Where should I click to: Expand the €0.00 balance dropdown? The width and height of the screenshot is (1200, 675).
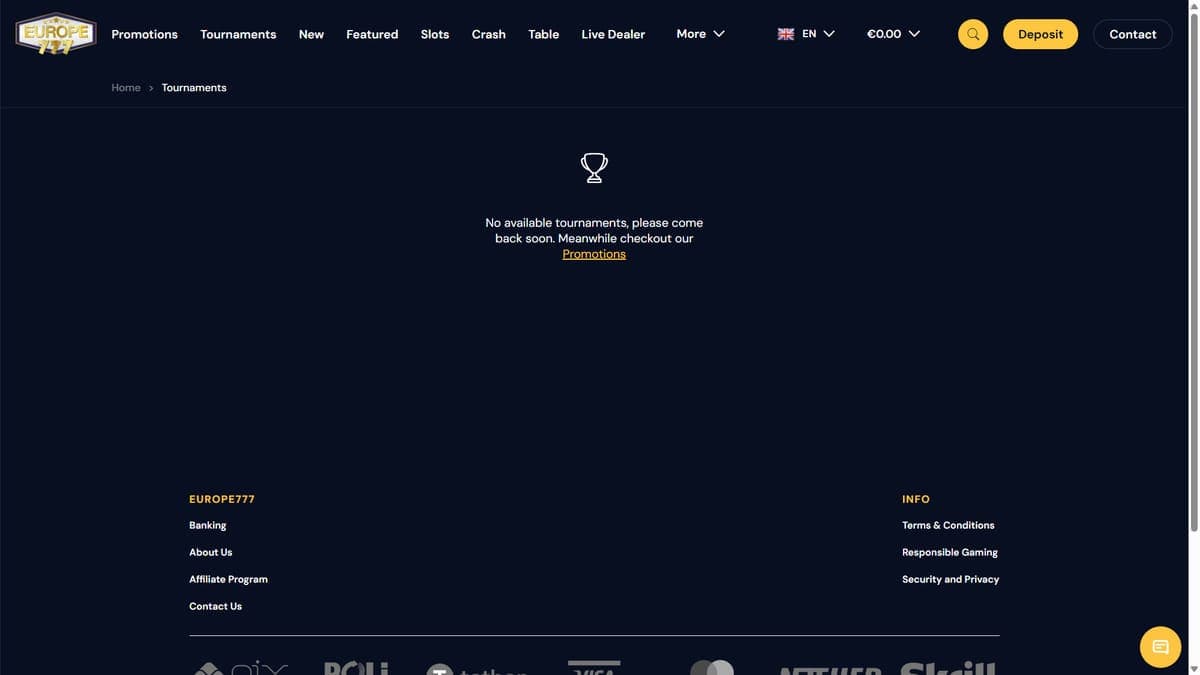(893, 34)
